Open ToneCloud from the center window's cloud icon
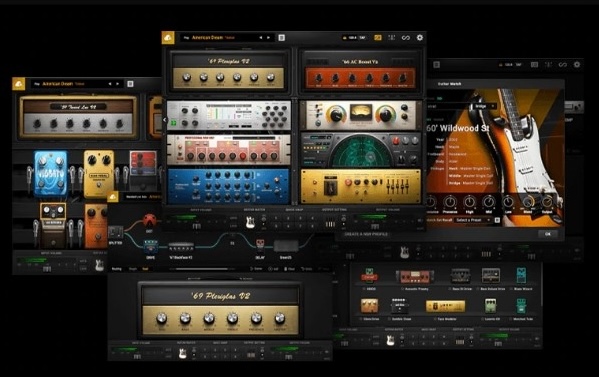The image size is (599, 377). pyautogui.click(x=168, y=37)
